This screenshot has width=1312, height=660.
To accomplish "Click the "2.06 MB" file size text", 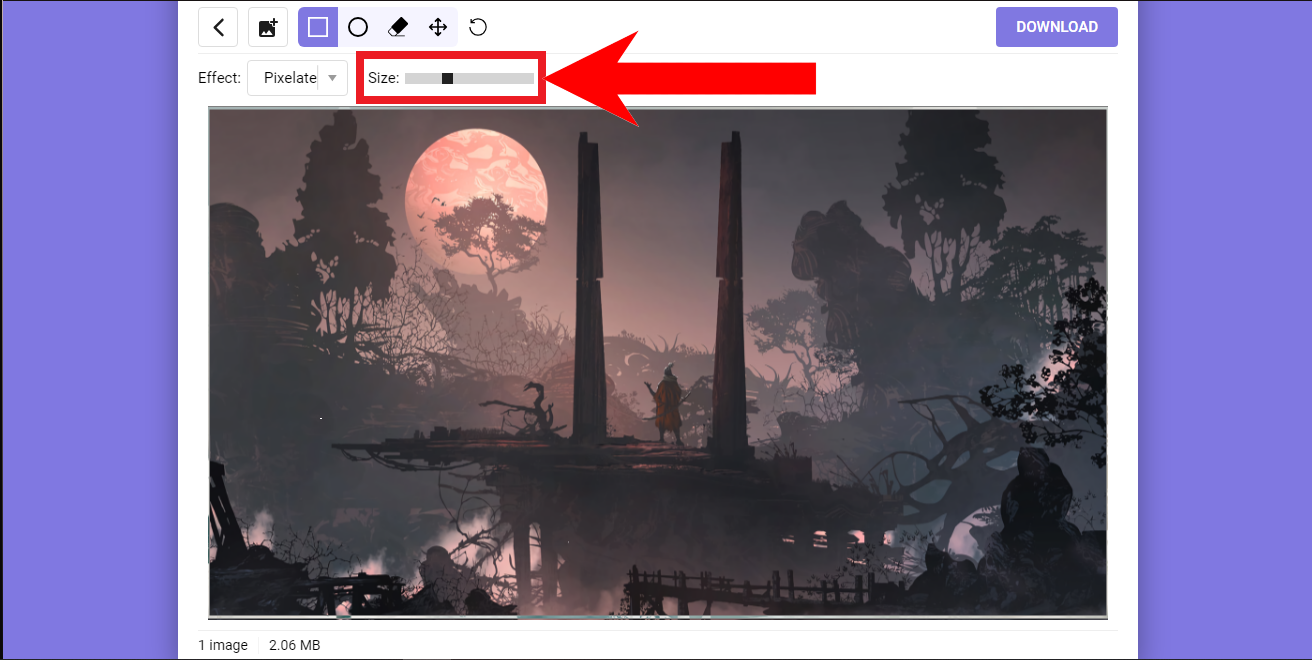I will 295,645.
